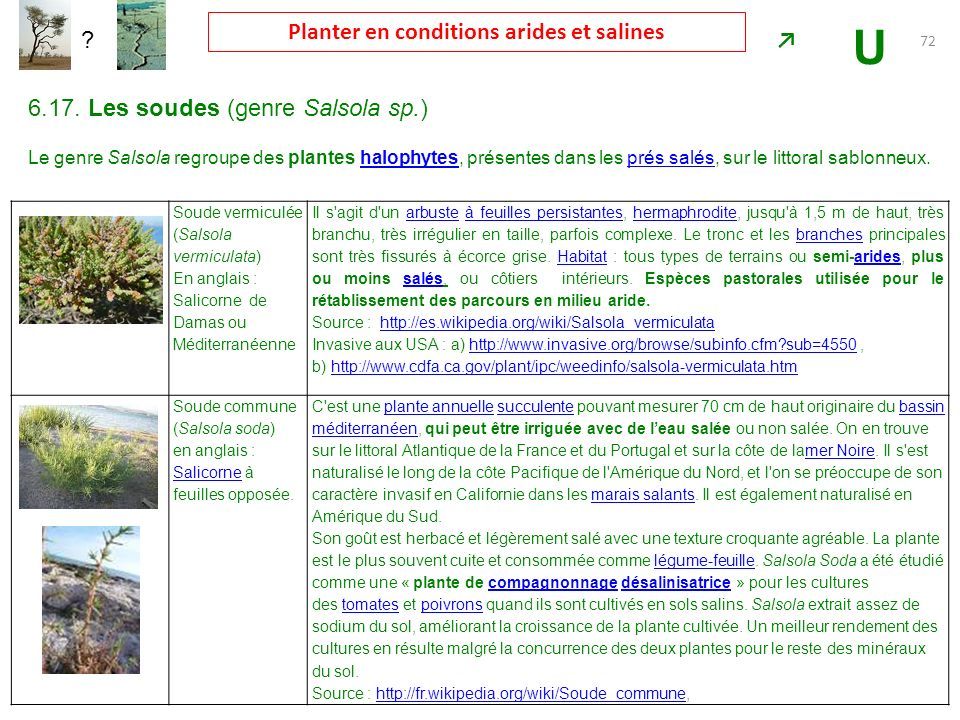The image size is (960, 720).
Task: Open the prés salés link
Action: pos(670,158)
